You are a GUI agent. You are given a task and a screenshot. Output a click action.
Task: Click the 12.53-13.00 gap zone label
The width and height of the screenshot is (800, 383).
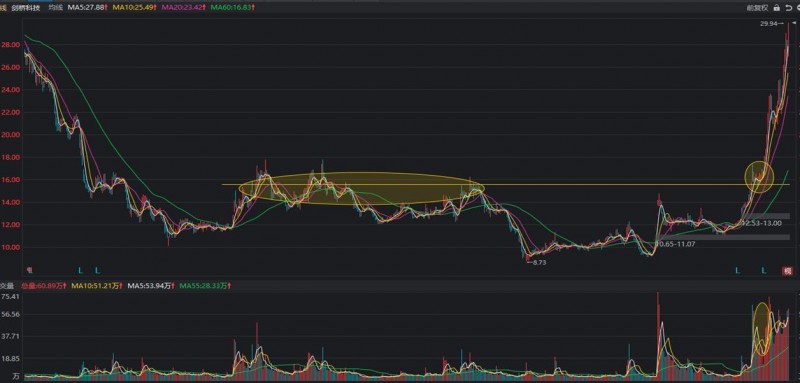761,223
